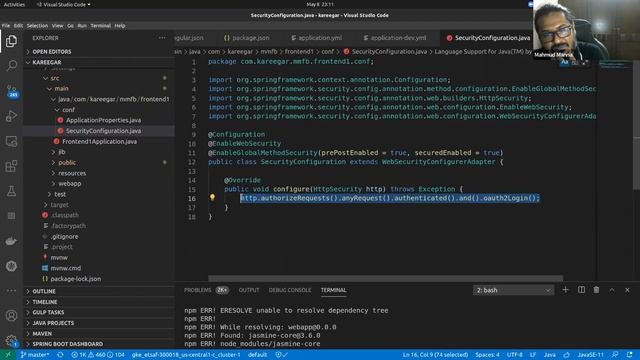The height and width of the screenshot is (360, 640).
Task: Change Spaces: 4 indentation setting
Action: point(487,355)
